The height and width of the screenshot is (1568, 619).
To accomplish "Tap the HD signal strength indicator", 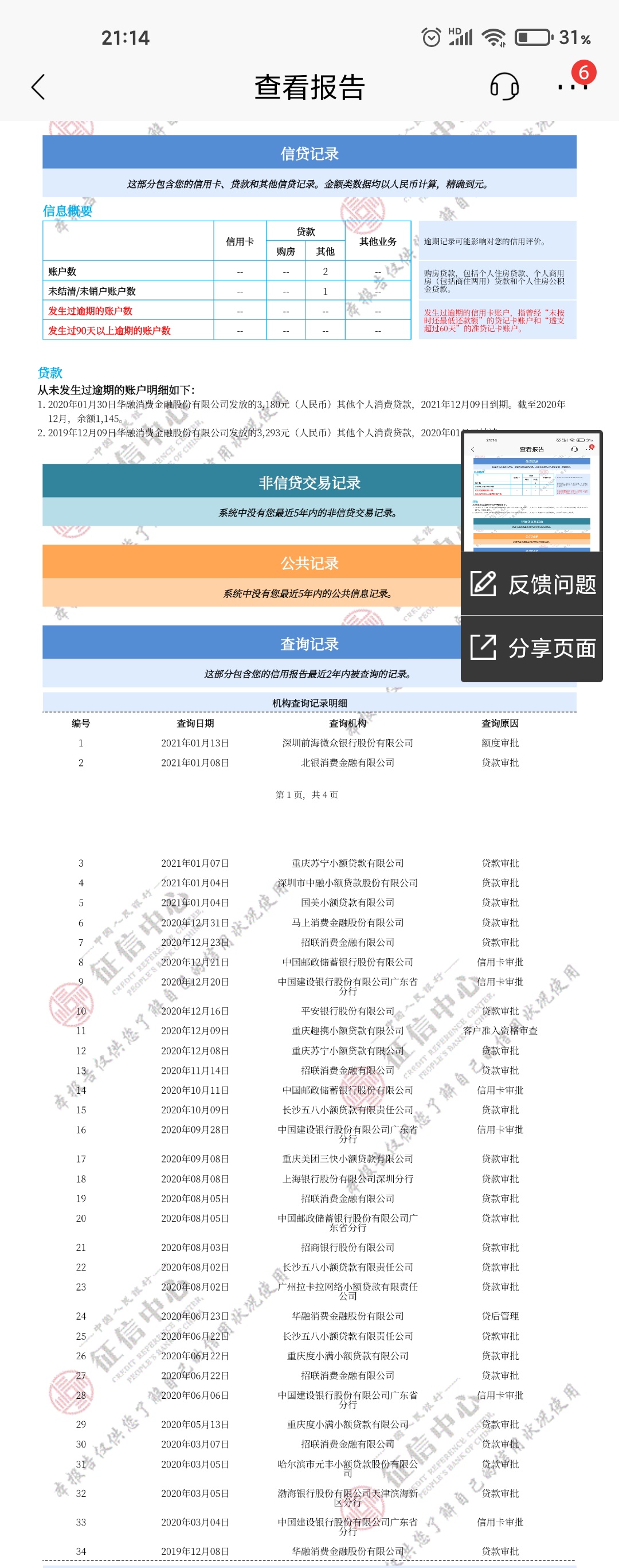I will (460, 37).
